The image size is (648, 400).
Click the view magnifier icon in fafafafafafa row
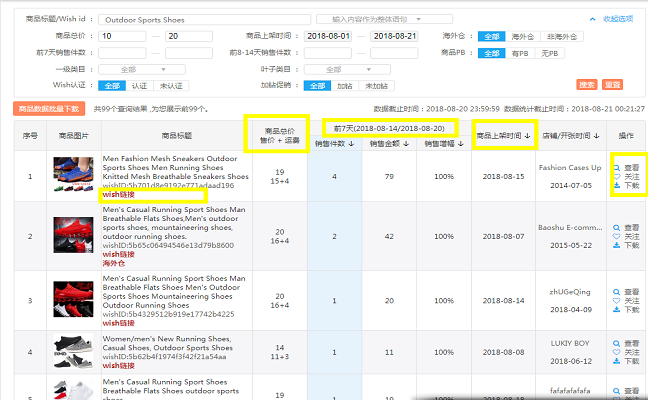point(616,391)
